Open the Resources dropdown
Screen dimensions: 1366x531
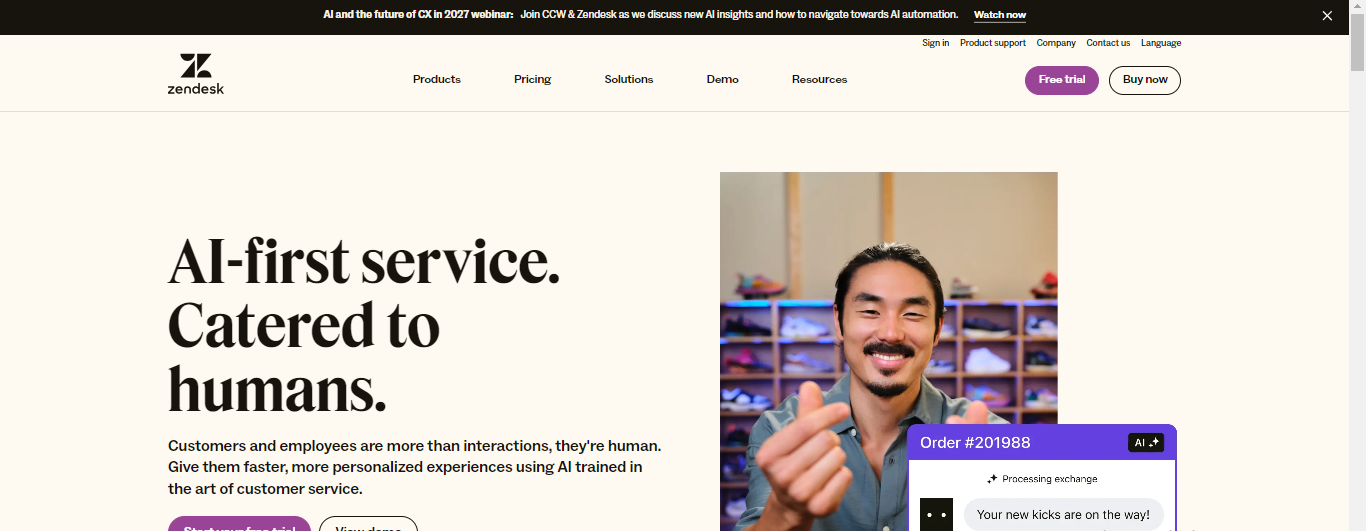(819, 80)
